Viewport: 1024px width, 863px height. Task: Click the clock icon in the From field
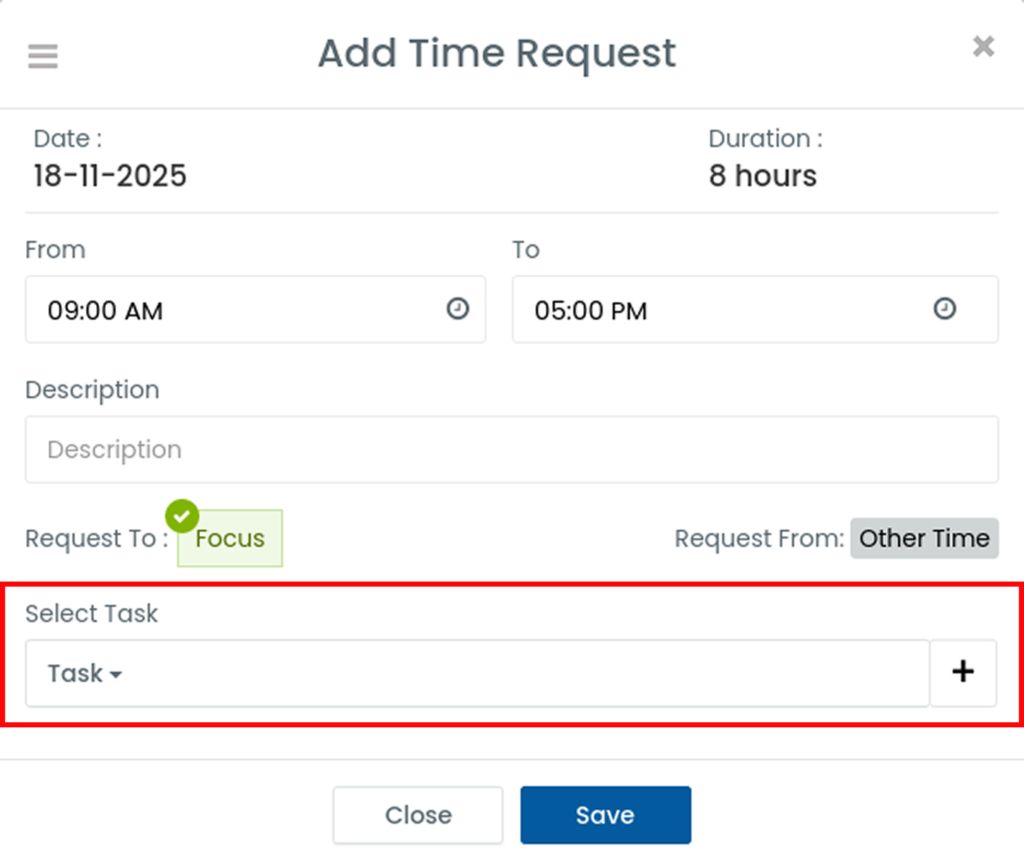457,309
